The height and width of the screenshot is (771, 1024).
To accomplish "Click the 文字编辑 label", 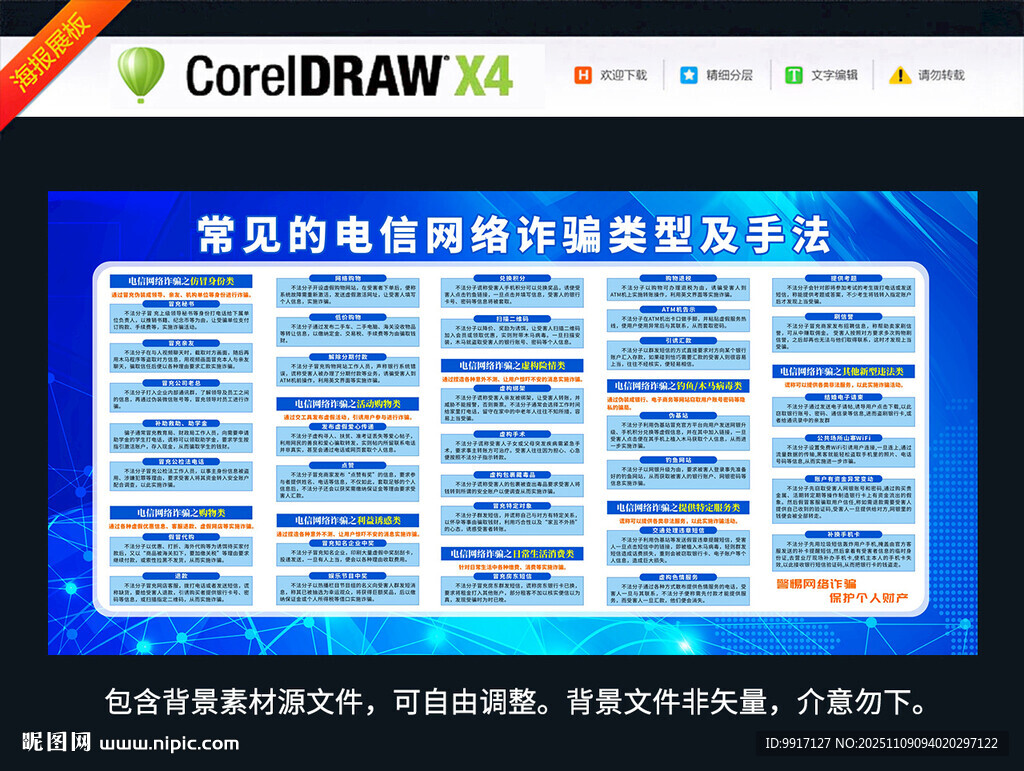I will (834, 75).
